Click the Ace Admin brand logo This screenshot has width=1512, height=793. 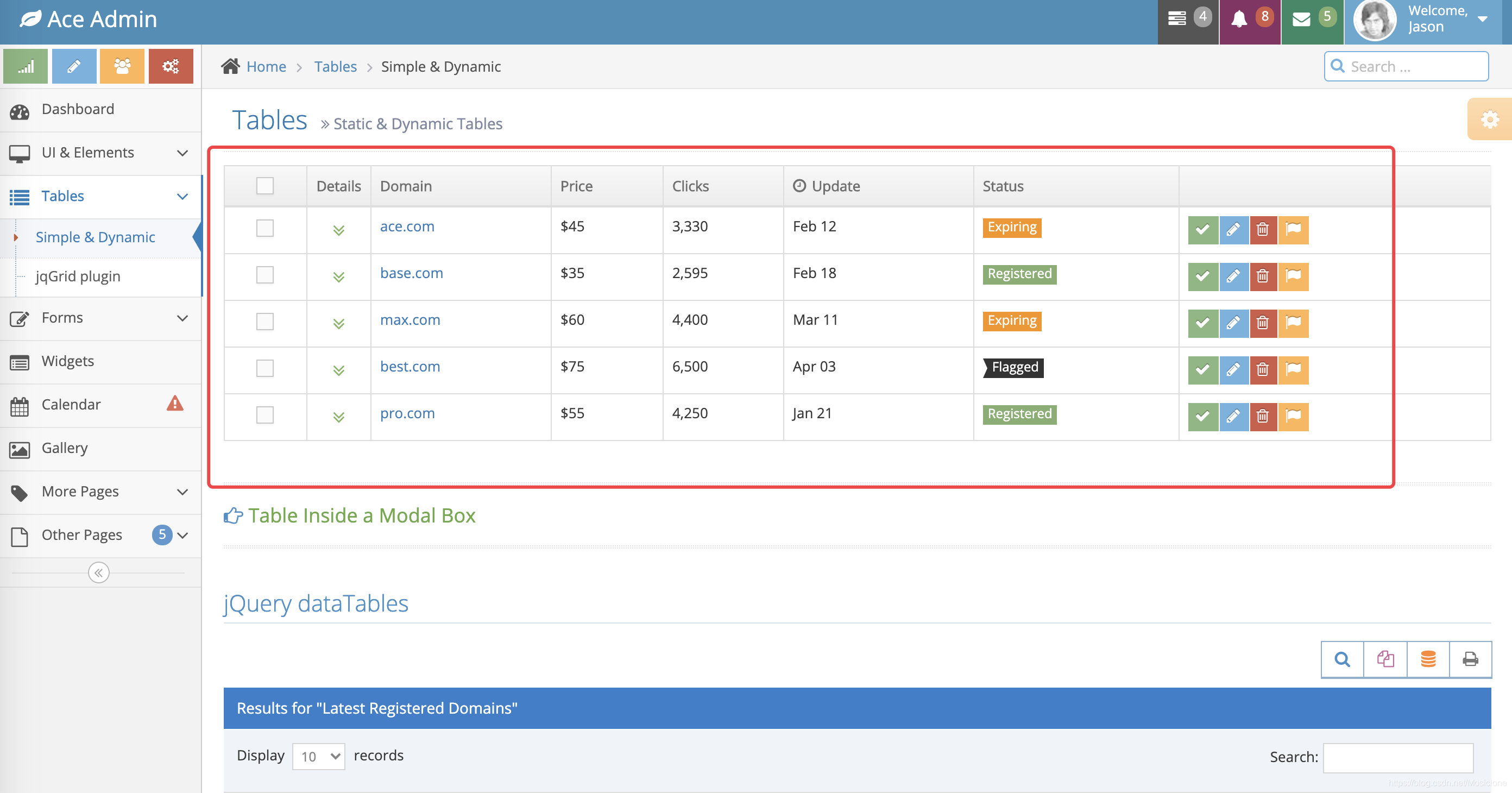click(x=89, y=20)
